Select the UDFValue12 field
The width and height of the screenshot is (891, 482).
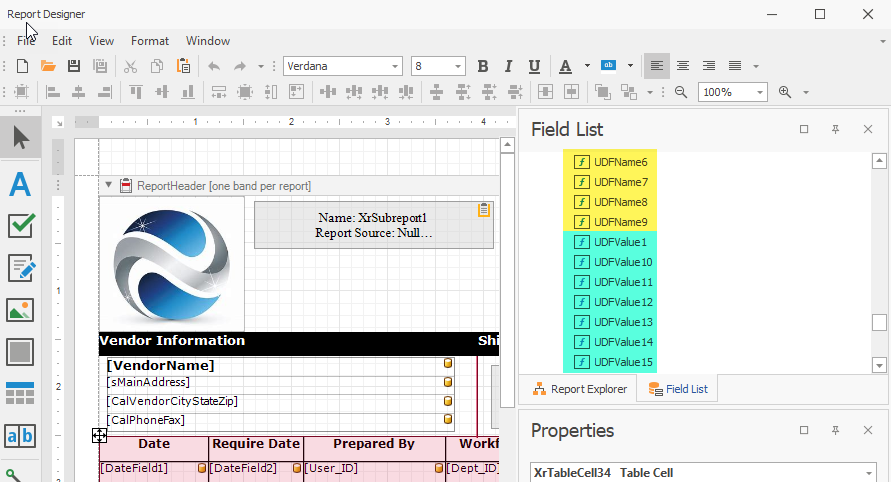(622, 302)
